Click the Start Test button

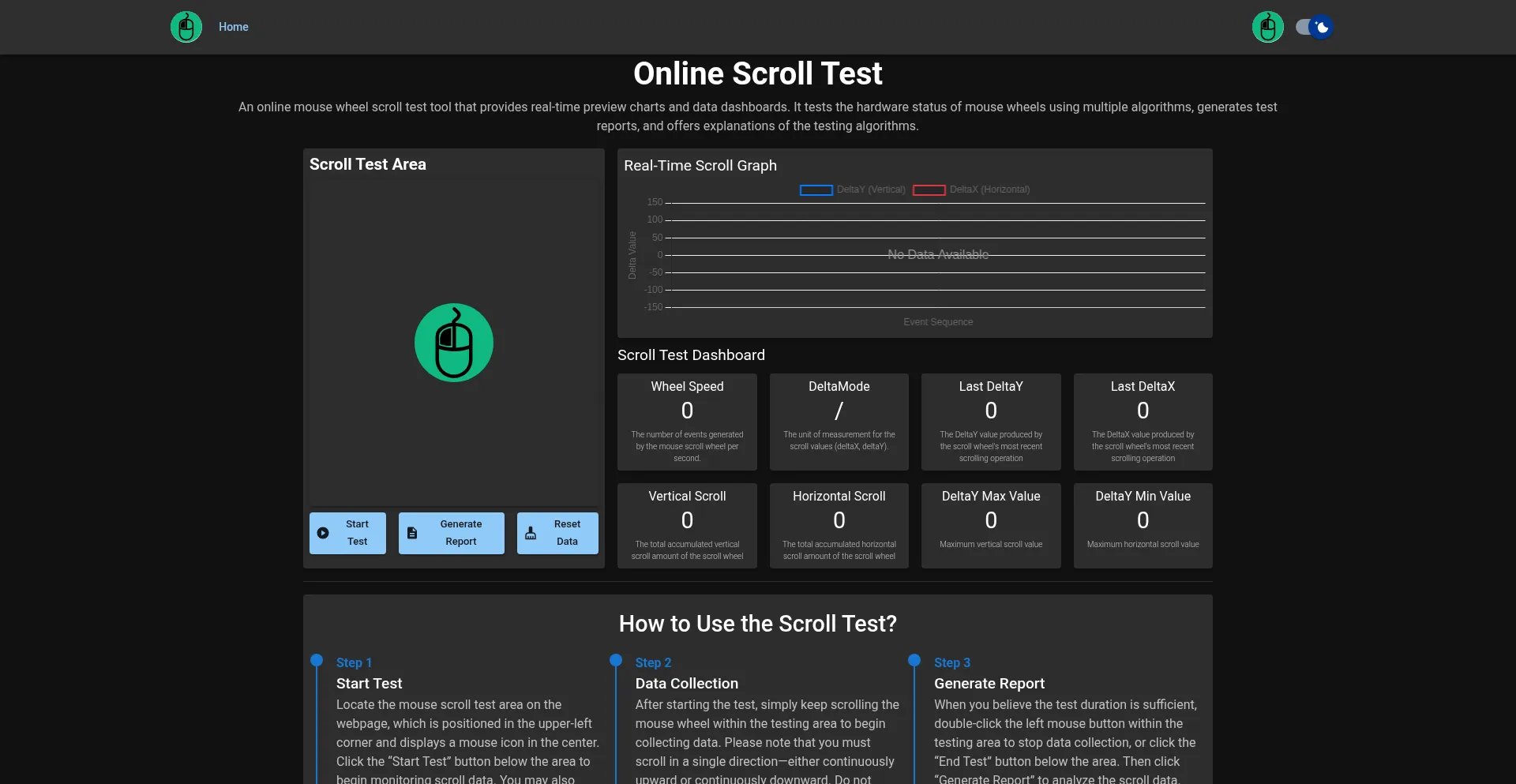(x=347, y=533)
